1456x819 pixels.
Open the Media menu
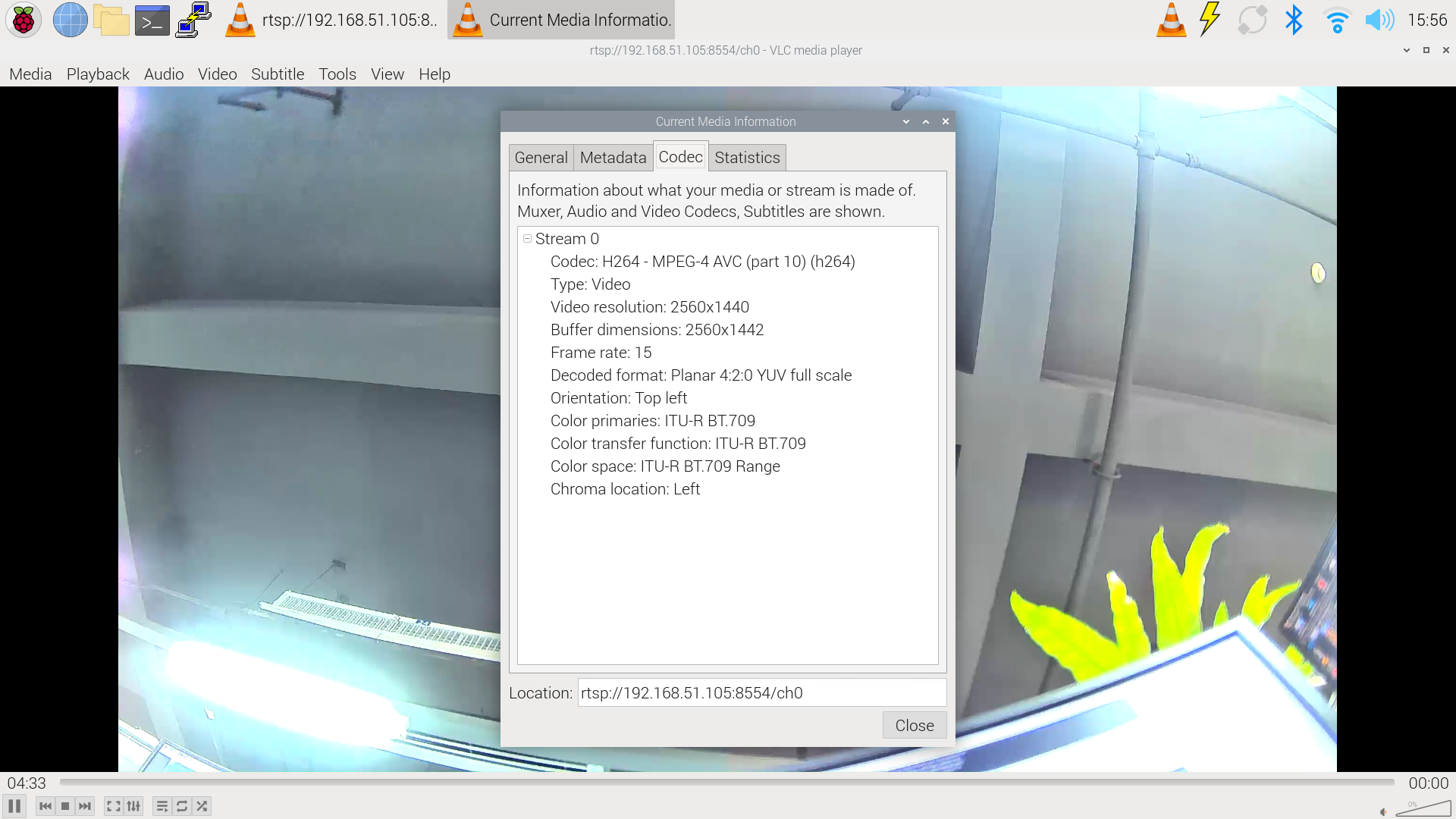coord(30,74)
